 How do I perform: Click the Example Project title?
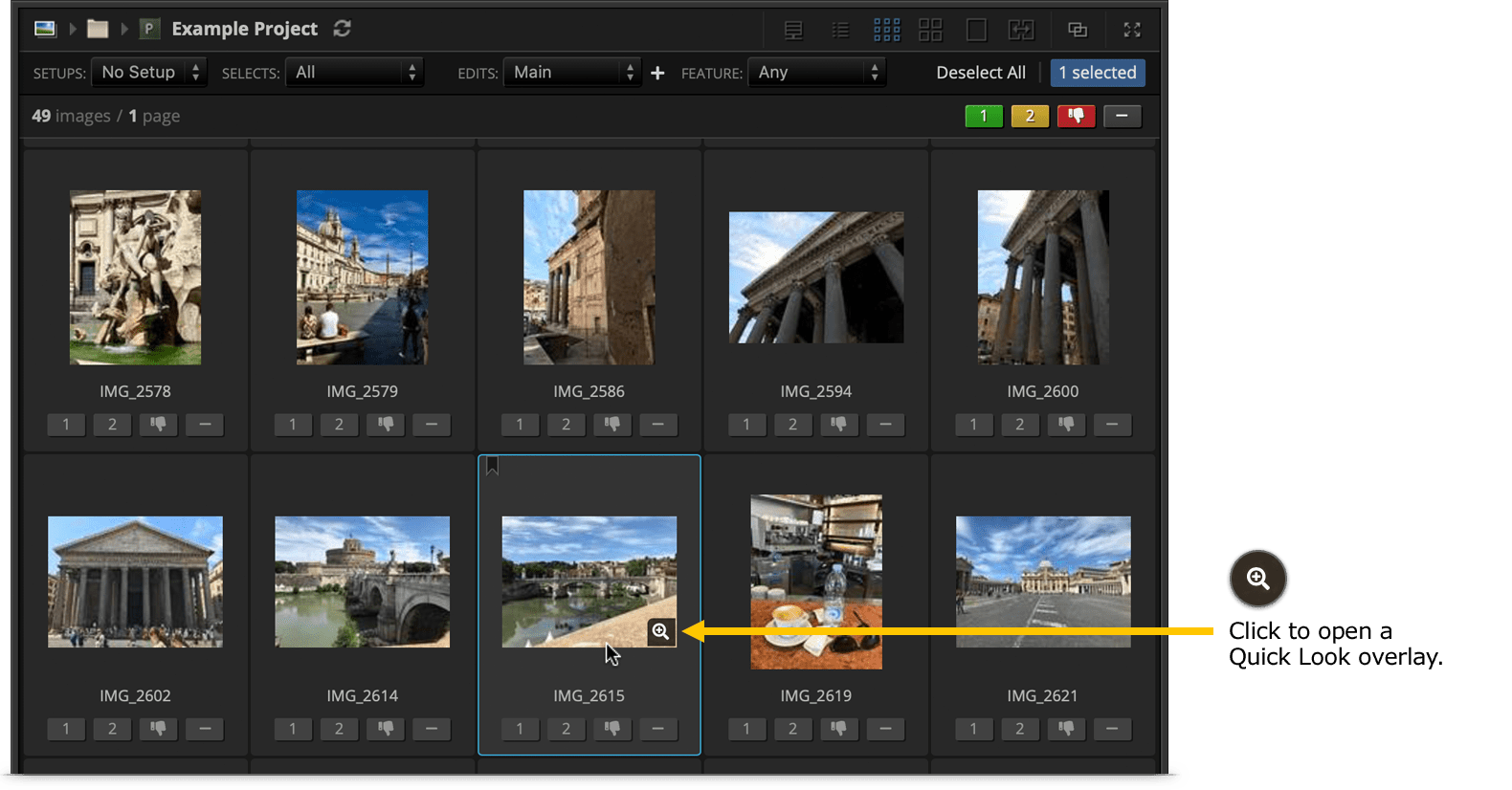[245, 29]
